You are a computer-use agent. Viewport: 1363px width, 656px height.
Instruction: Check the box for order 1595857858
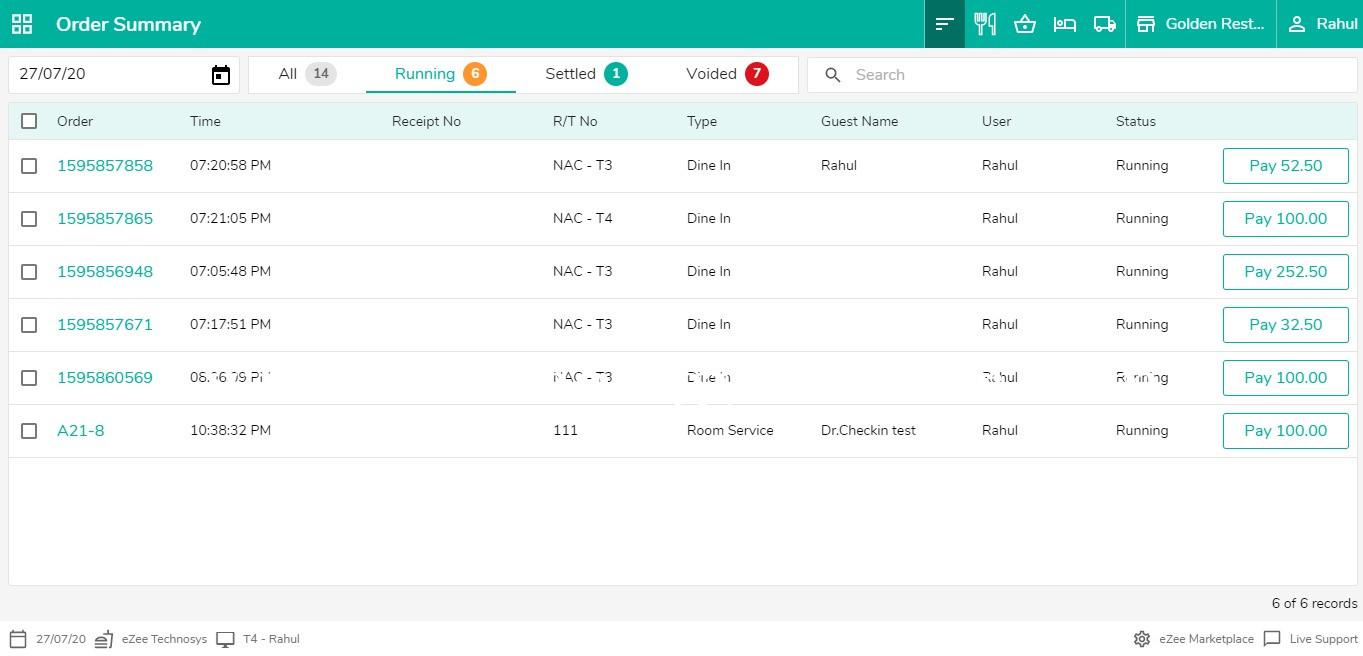(29, 166)
